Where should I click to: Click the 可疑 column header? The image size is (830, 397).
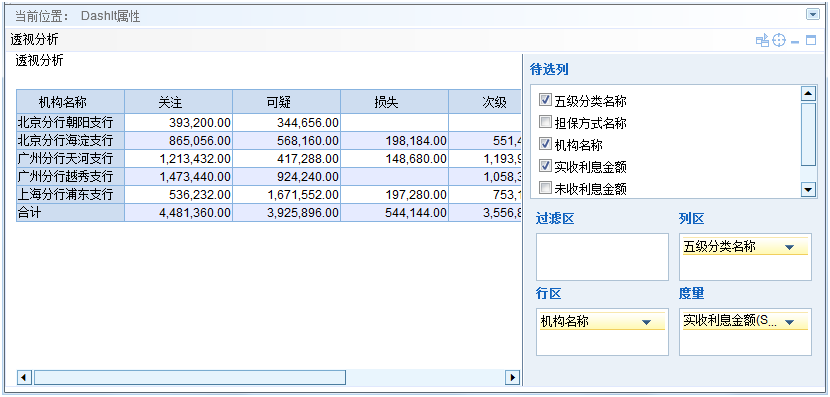click(286, 102)
